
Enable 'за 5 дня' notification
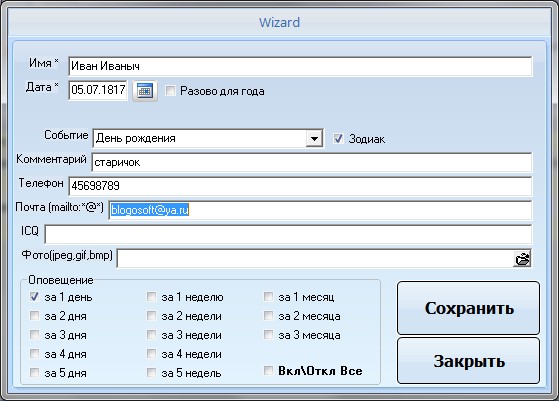click(x=35, y=372)
